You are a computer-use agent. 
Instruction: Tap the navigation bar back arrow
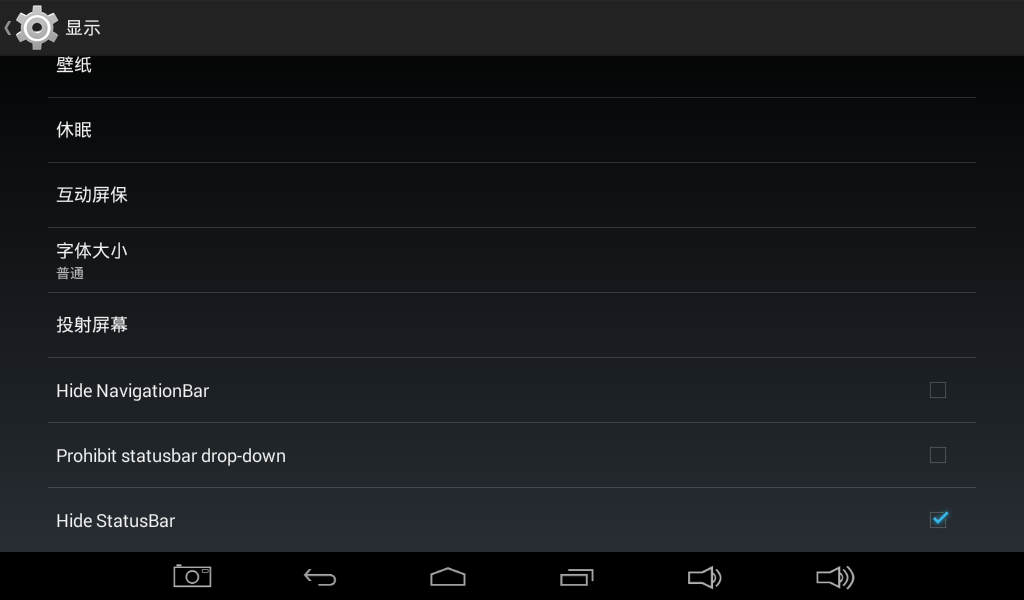(x=320, y=577)
